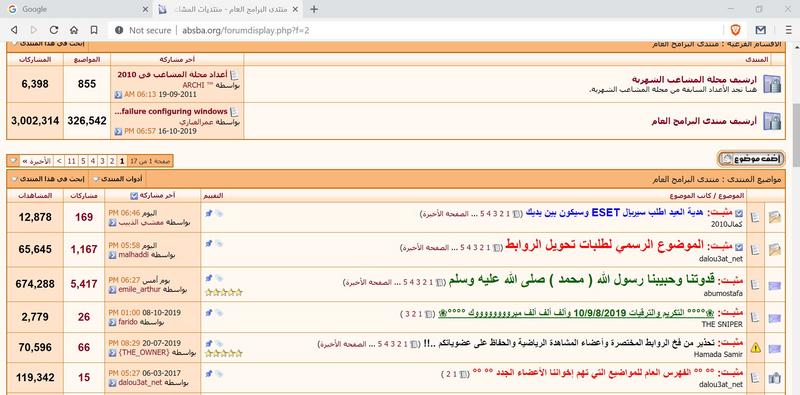Image resolution: width=800 pixels, height=395 pixels.
Task: Close the Google tab
Action: 145,9
